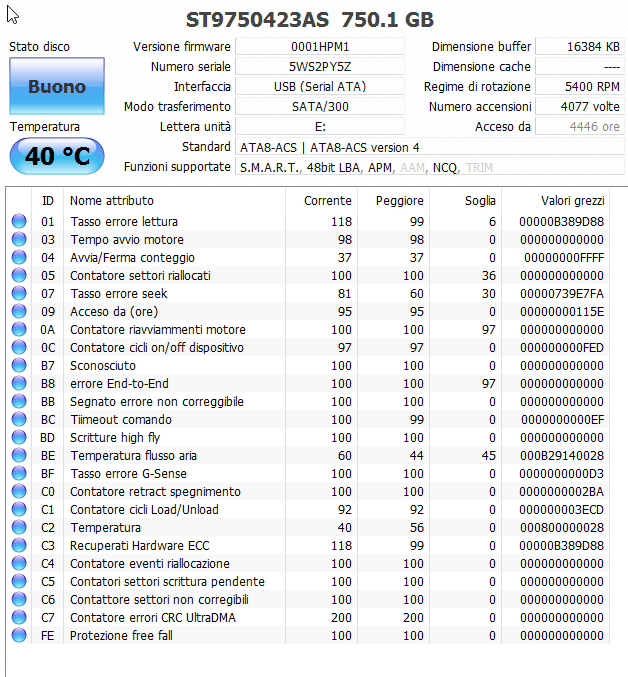Click the status icon for Temperatura flusso aria

[19, 456]
